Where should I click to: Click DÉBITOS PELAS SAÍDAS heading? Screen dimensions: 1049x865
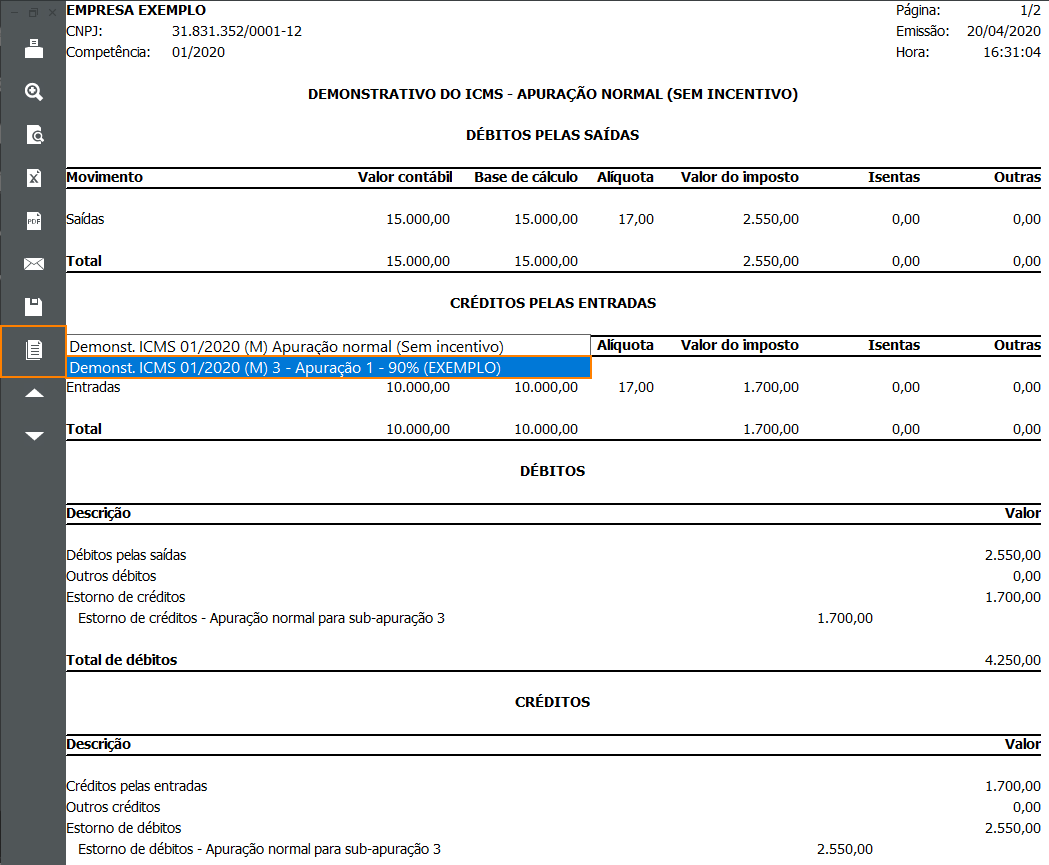(x=553, y=135)
